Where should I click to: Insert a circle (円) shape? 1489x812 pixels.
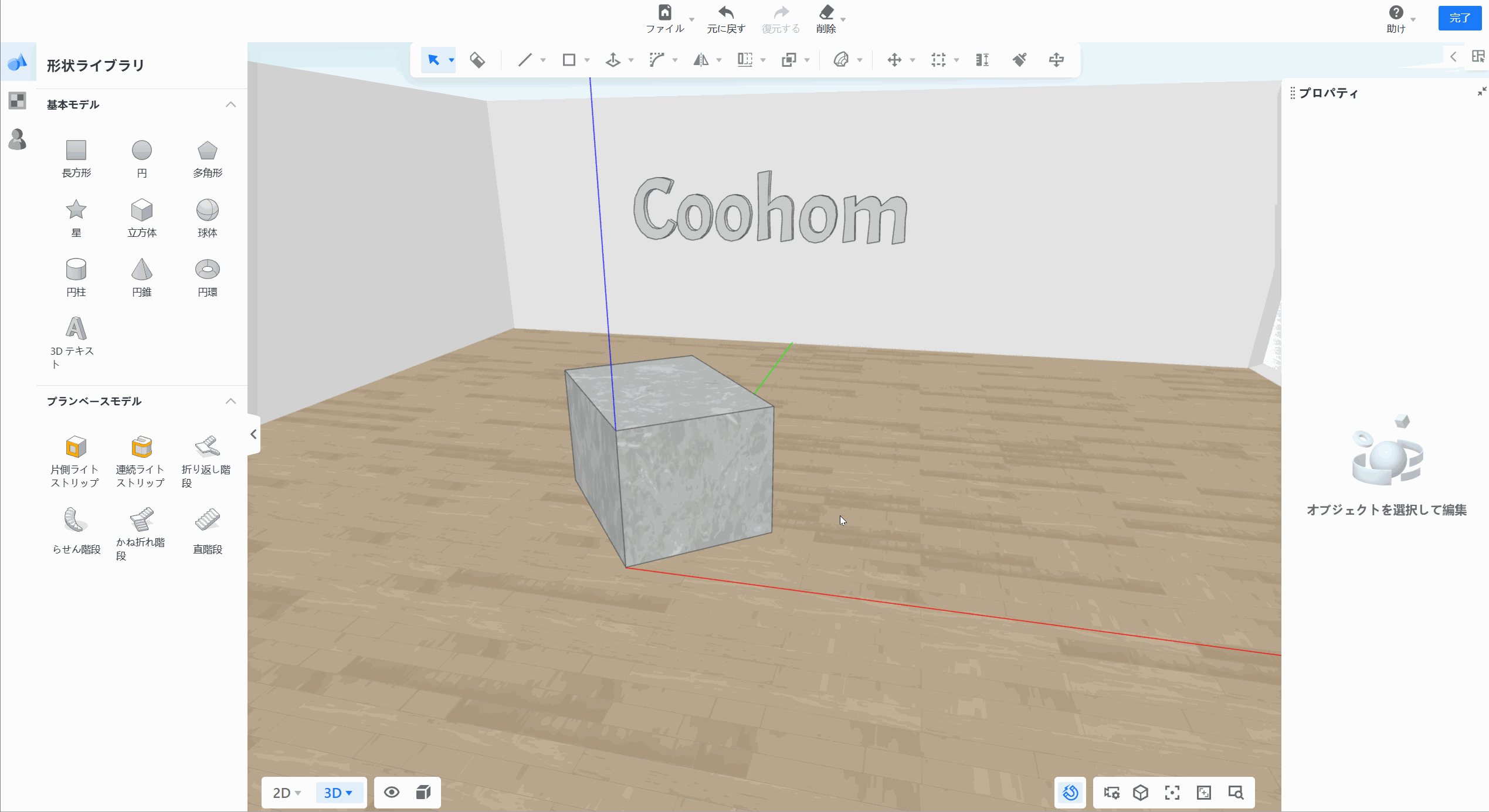point(142,158)
